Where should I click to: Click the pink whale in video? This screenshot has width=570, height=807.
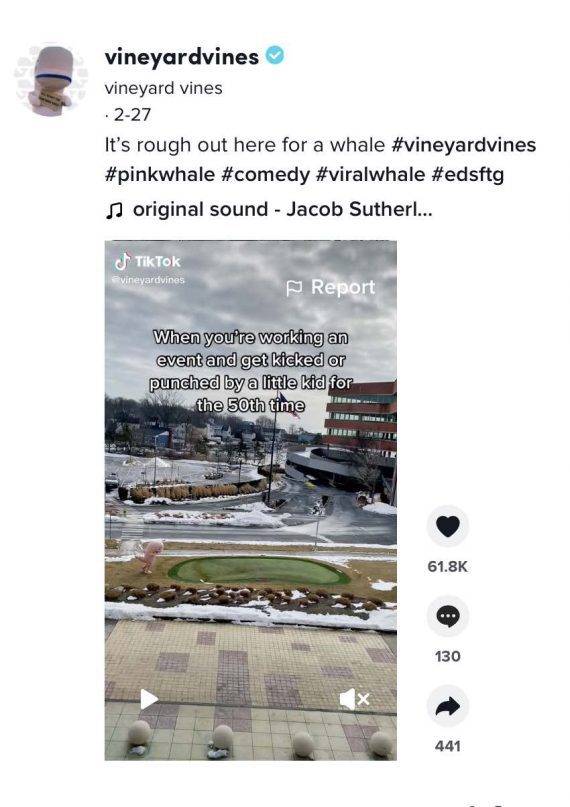(x=150, y=556)
